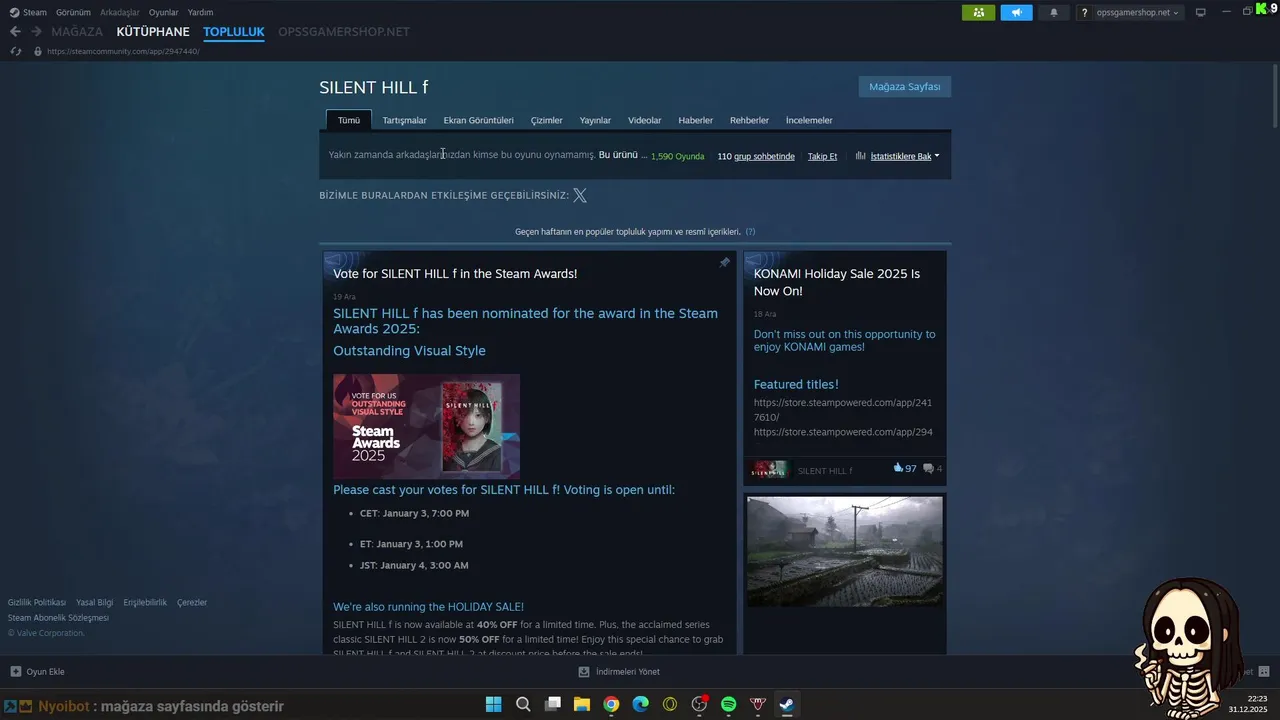Open Çerezler link

click(x=192, y=603)
